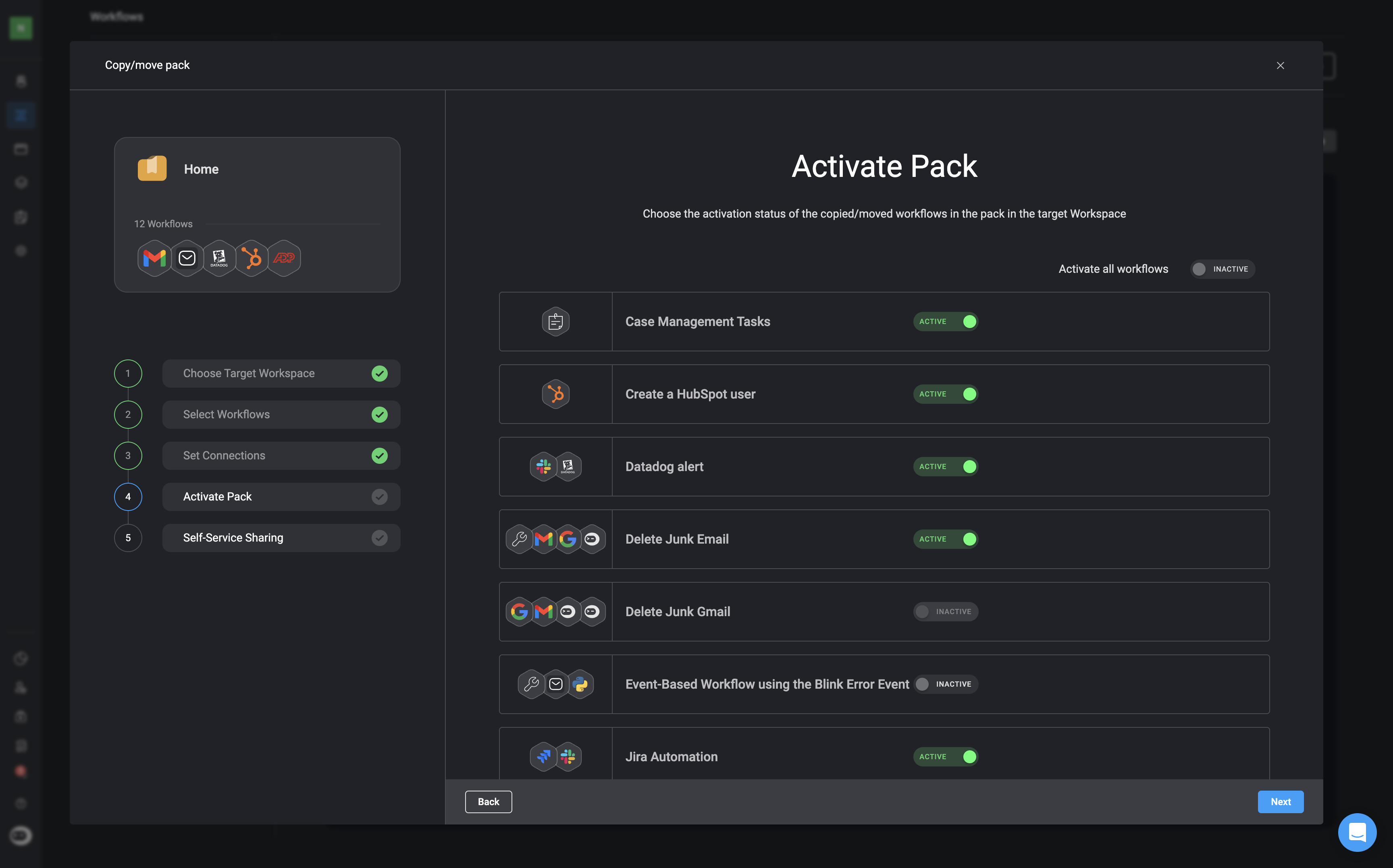
Task: Click the Python icon in Event-Based Workflow row
Action: point(580,684)
